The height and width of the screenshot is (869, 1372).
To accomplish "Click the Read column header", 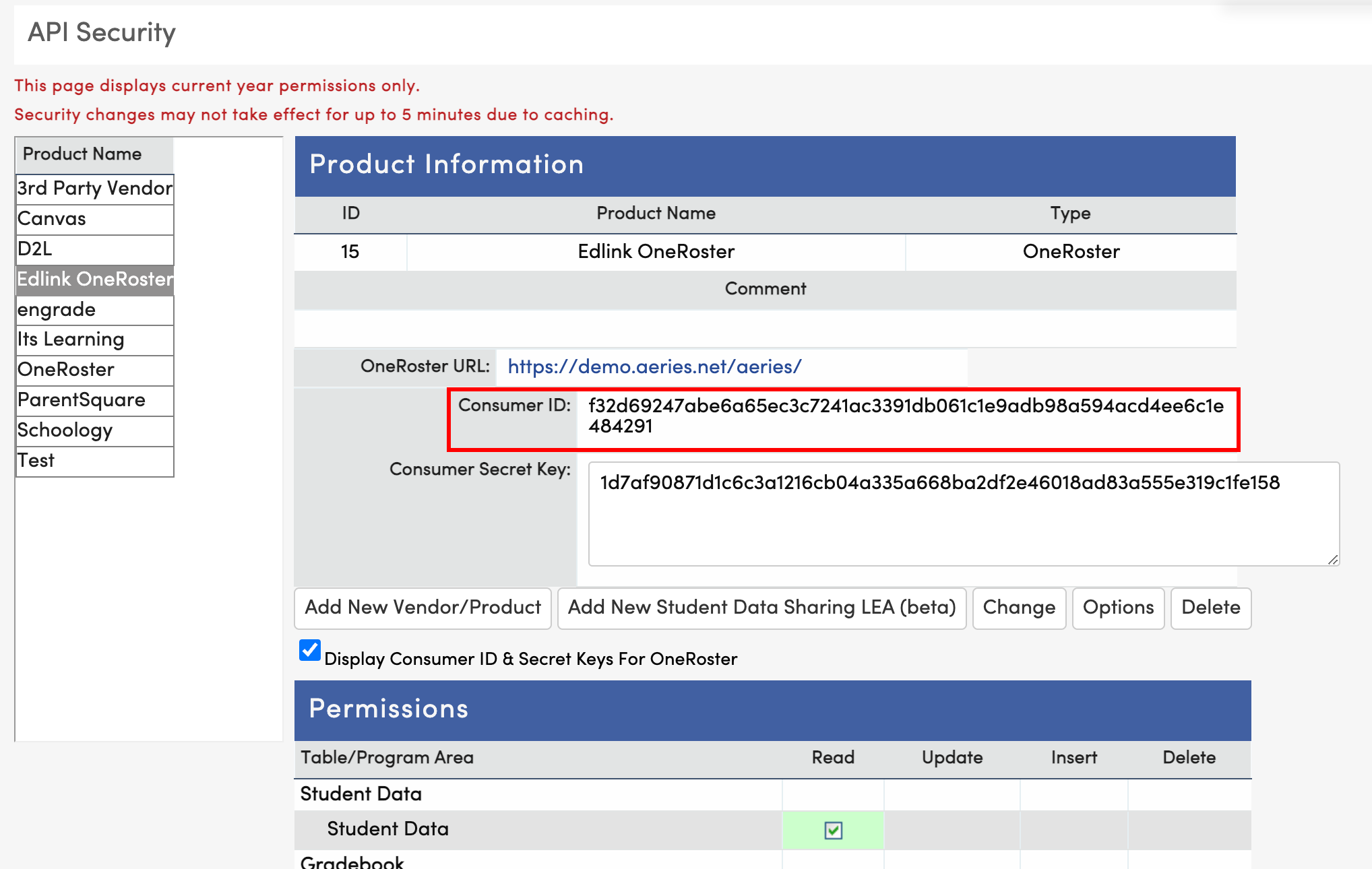I will click(x=834, y=758).
